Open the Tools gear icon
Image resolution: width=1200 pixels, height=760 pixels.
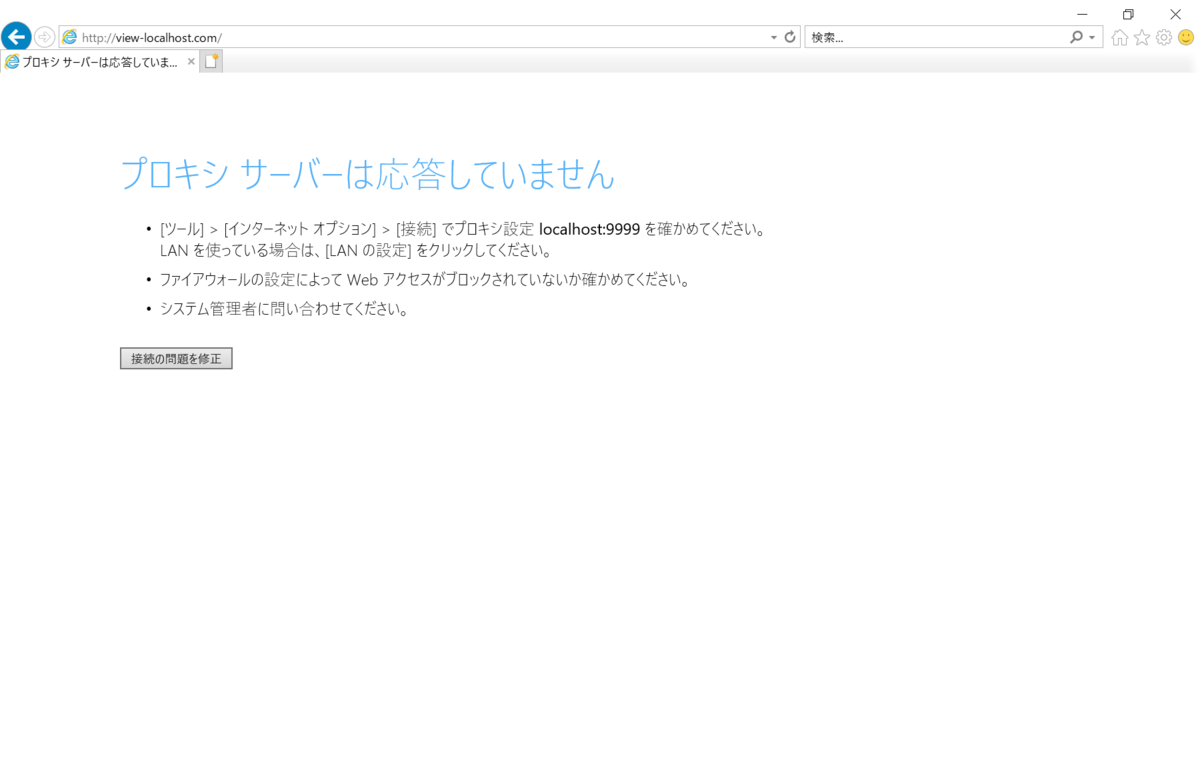pos(1163,36)
